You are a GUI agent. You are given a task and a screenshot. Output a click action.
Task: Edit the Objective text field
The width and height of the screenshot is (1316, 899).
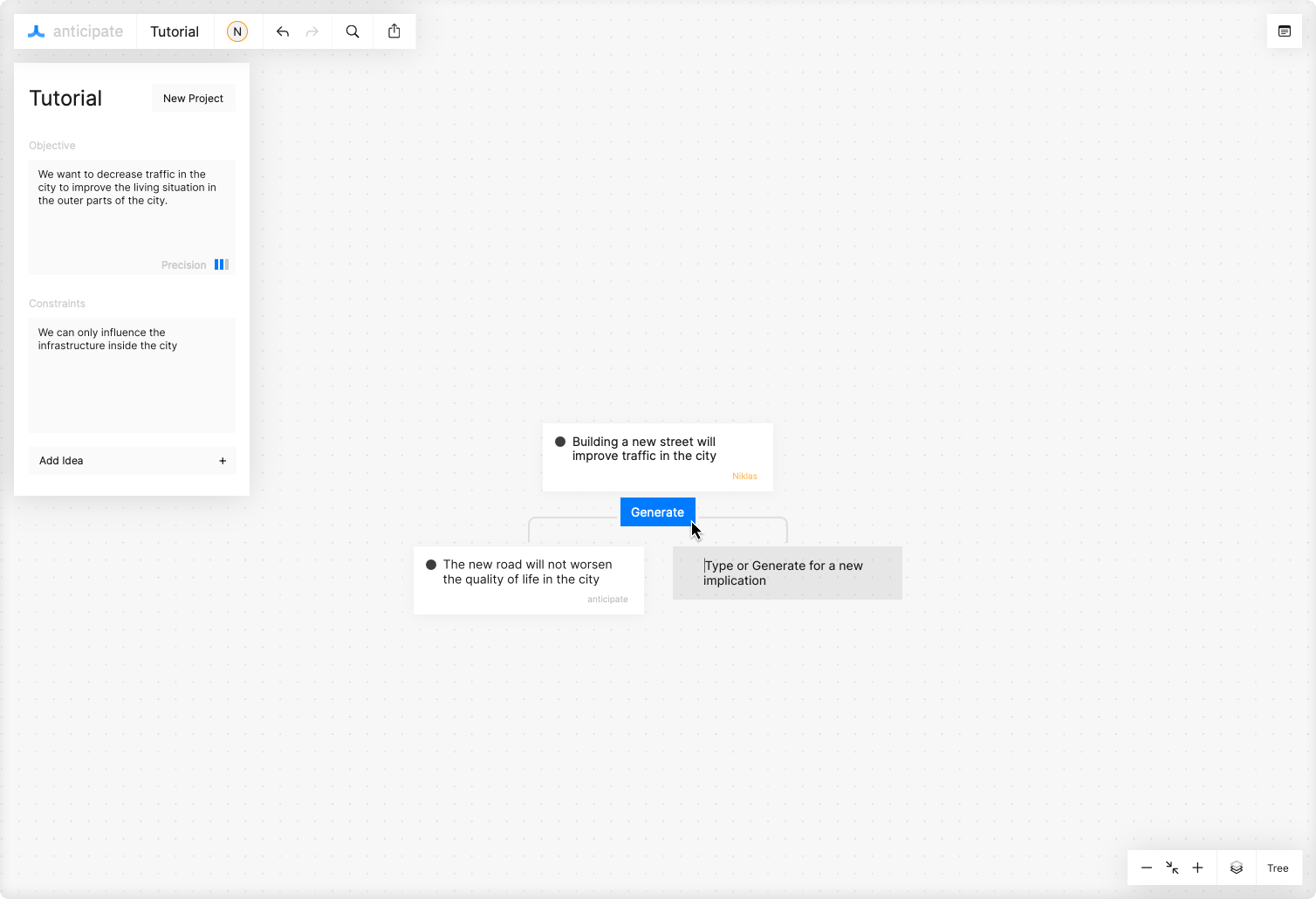132,216
